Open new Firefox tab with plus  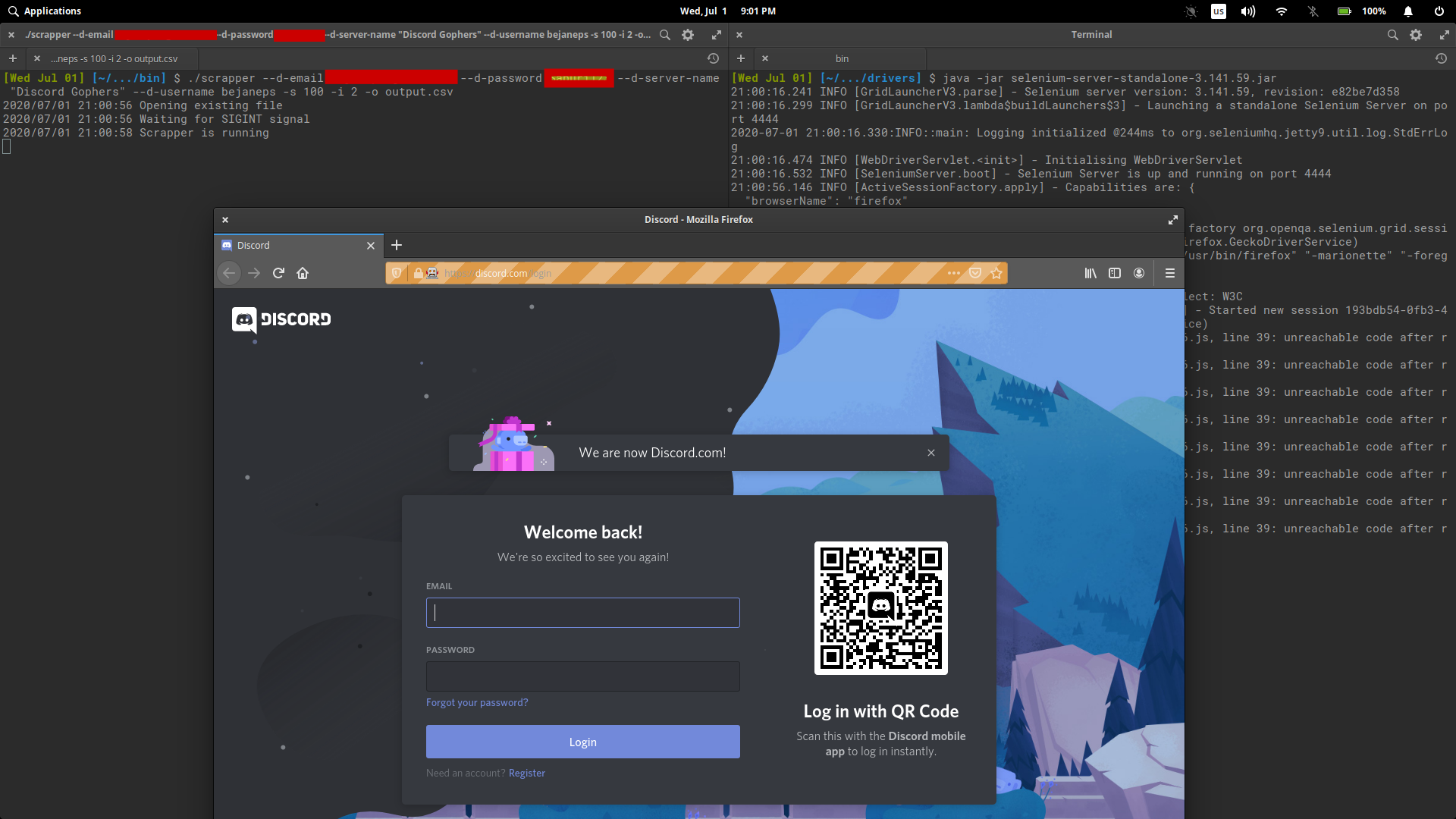point(397,245)
